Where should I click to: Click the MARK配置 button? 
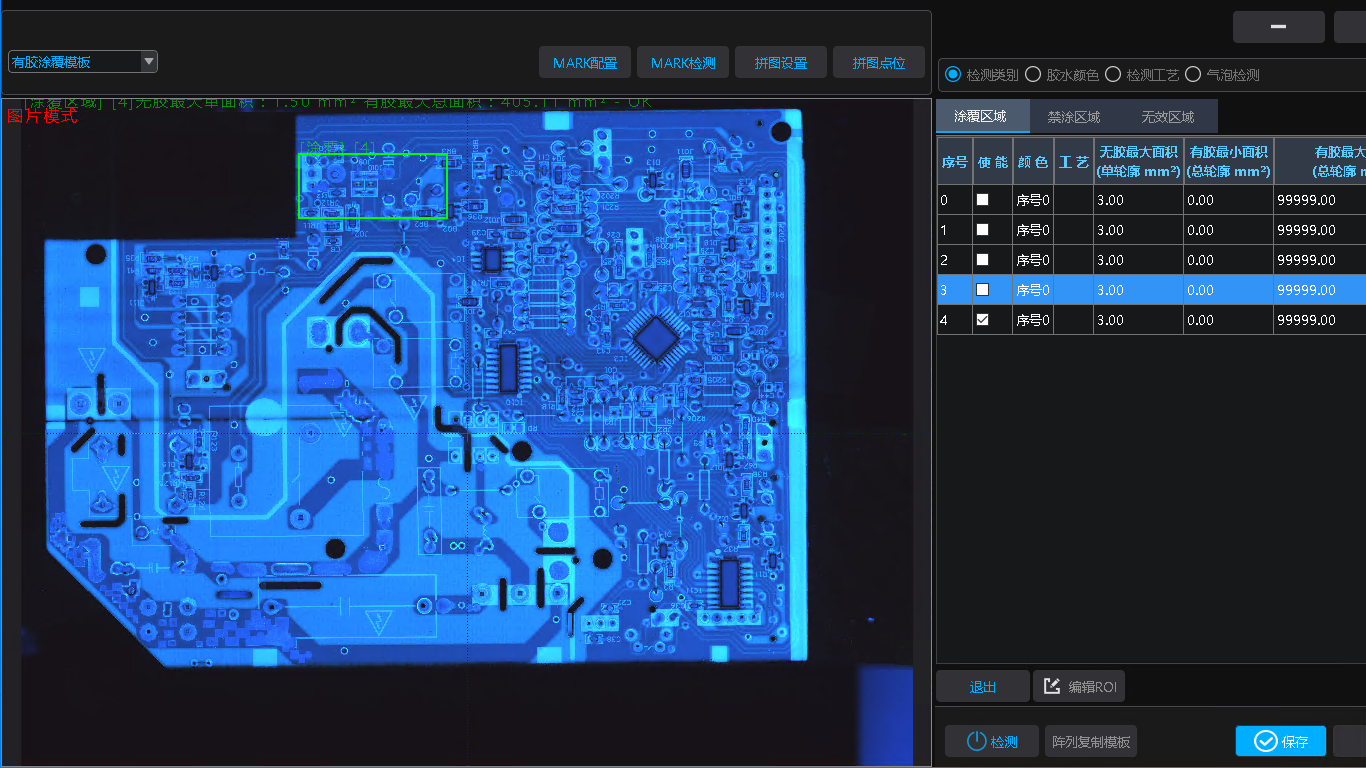585,63
